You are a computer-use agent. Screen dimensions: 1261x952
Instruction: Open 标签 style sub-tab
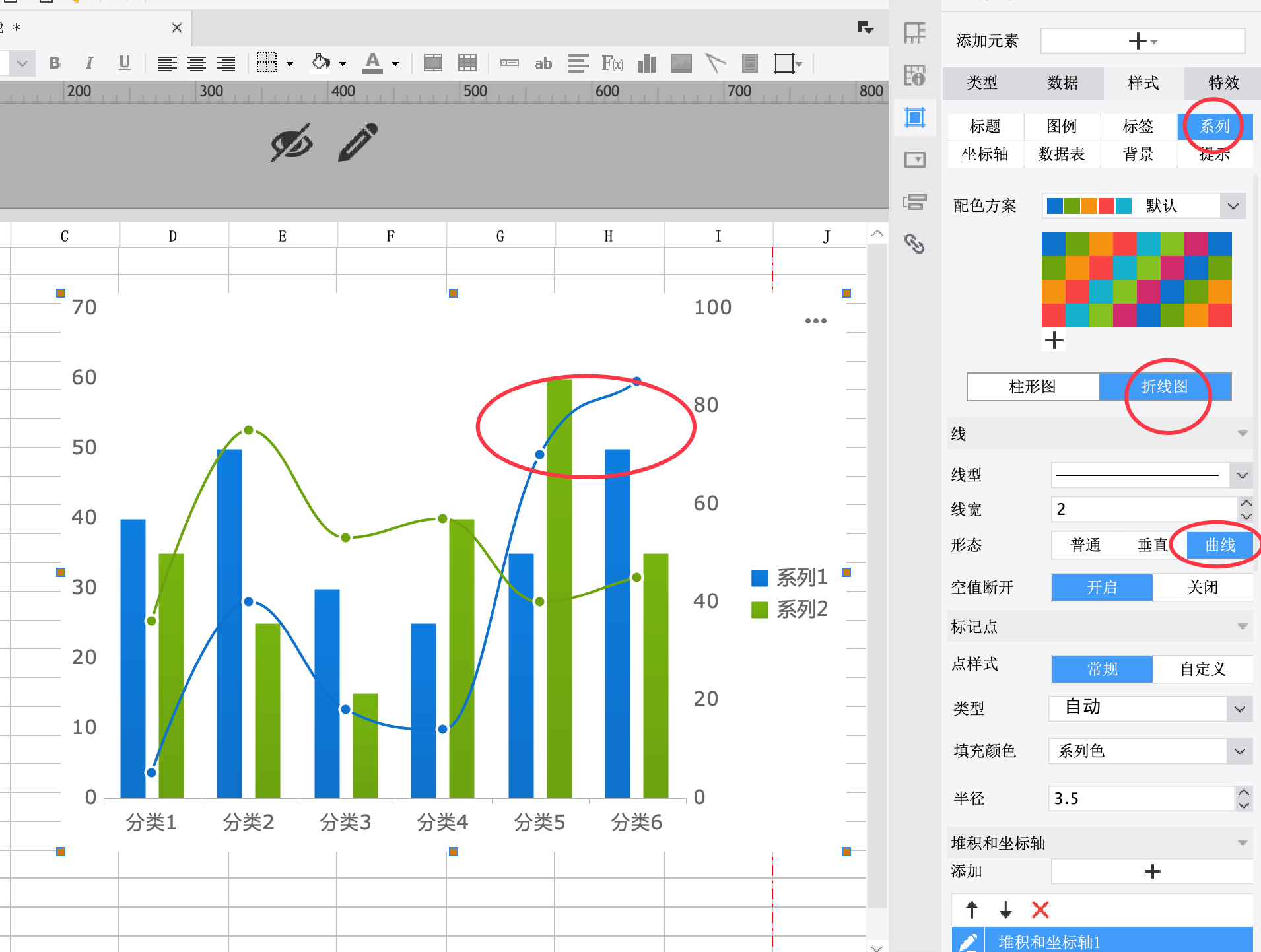[1138, 127]
